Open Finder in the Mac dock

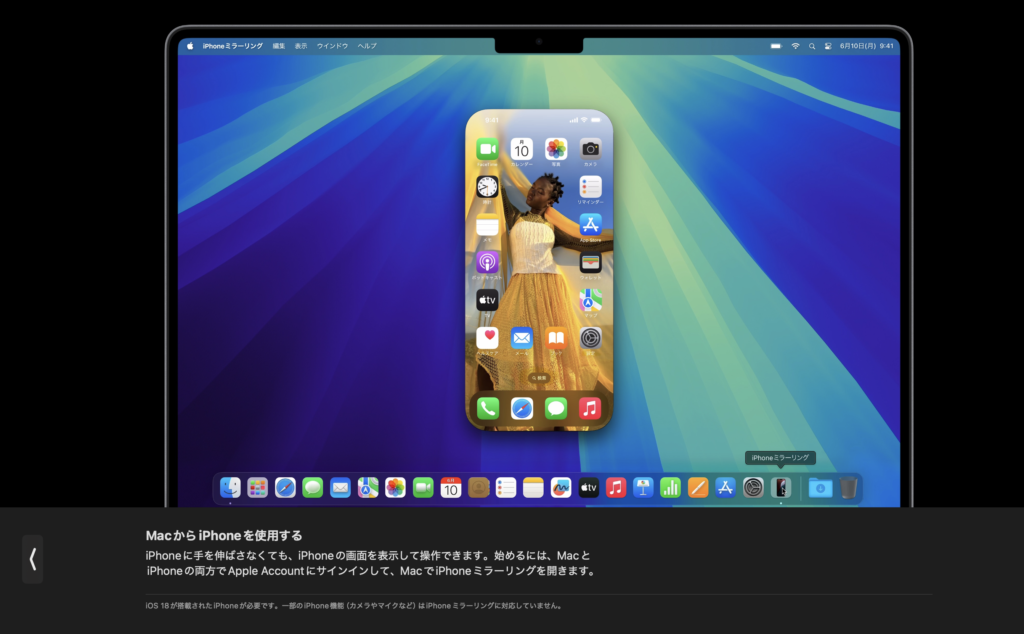click(x=230, y=487)
